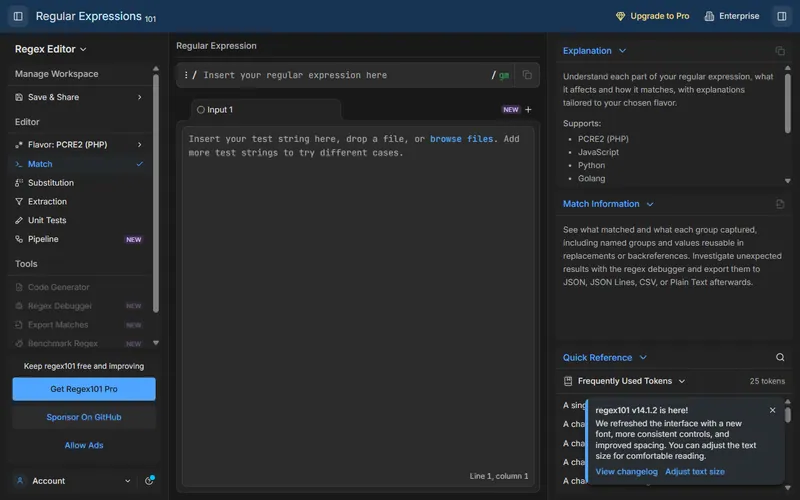Toggle the gm regex flags
The height and width of the screenshot is (500, 800).
(504, 76)
